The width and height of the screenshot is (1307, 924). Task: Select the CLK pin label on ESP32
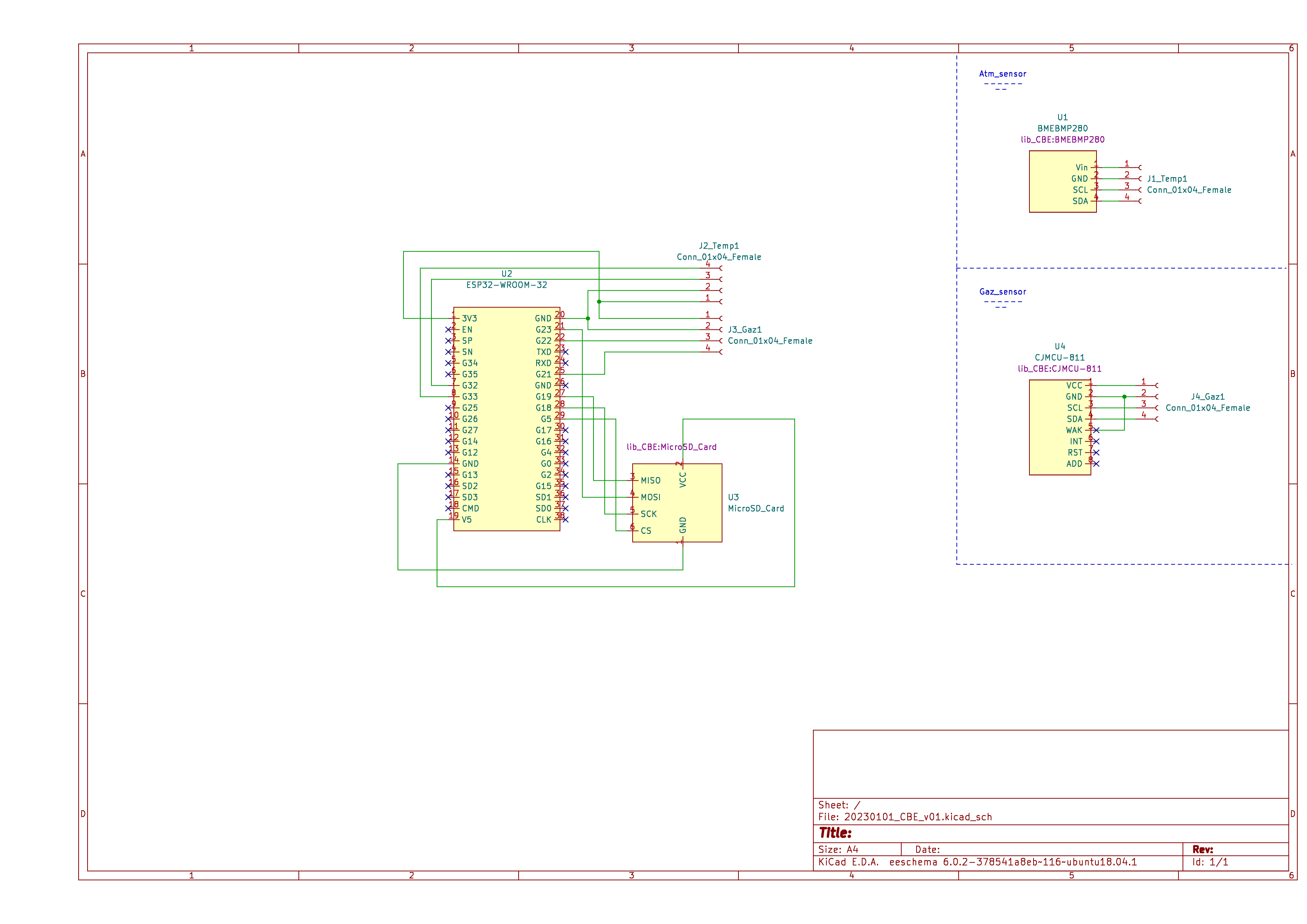pyautogui.click(x=544, y=520)
